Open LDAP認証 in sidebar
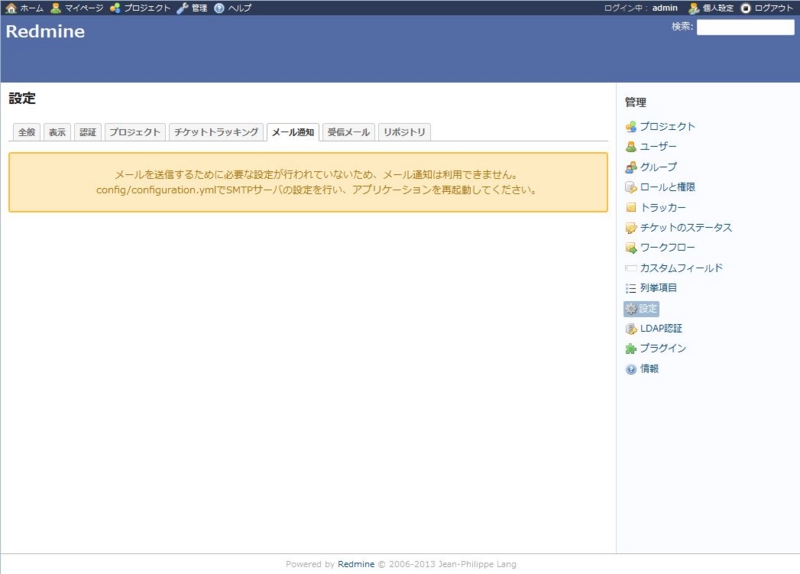This screenshot has width=800, height=574. click(661, 329)
